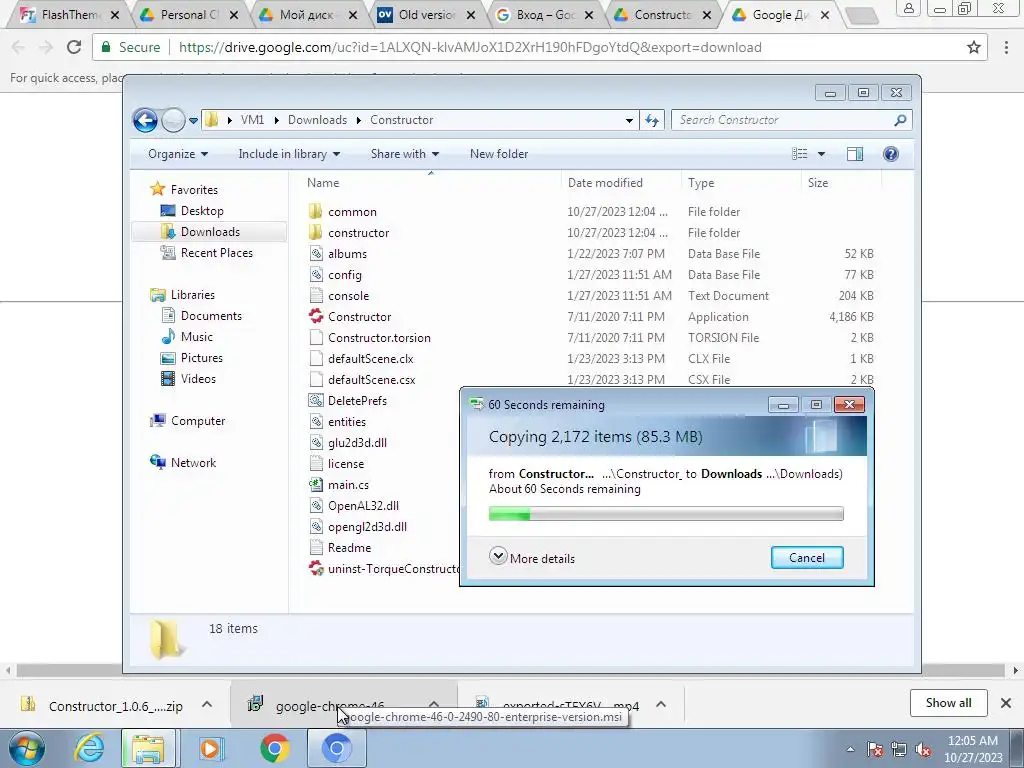Expand the address bar history dropdown
The image size is (1024, 768).
coord(629,121)
